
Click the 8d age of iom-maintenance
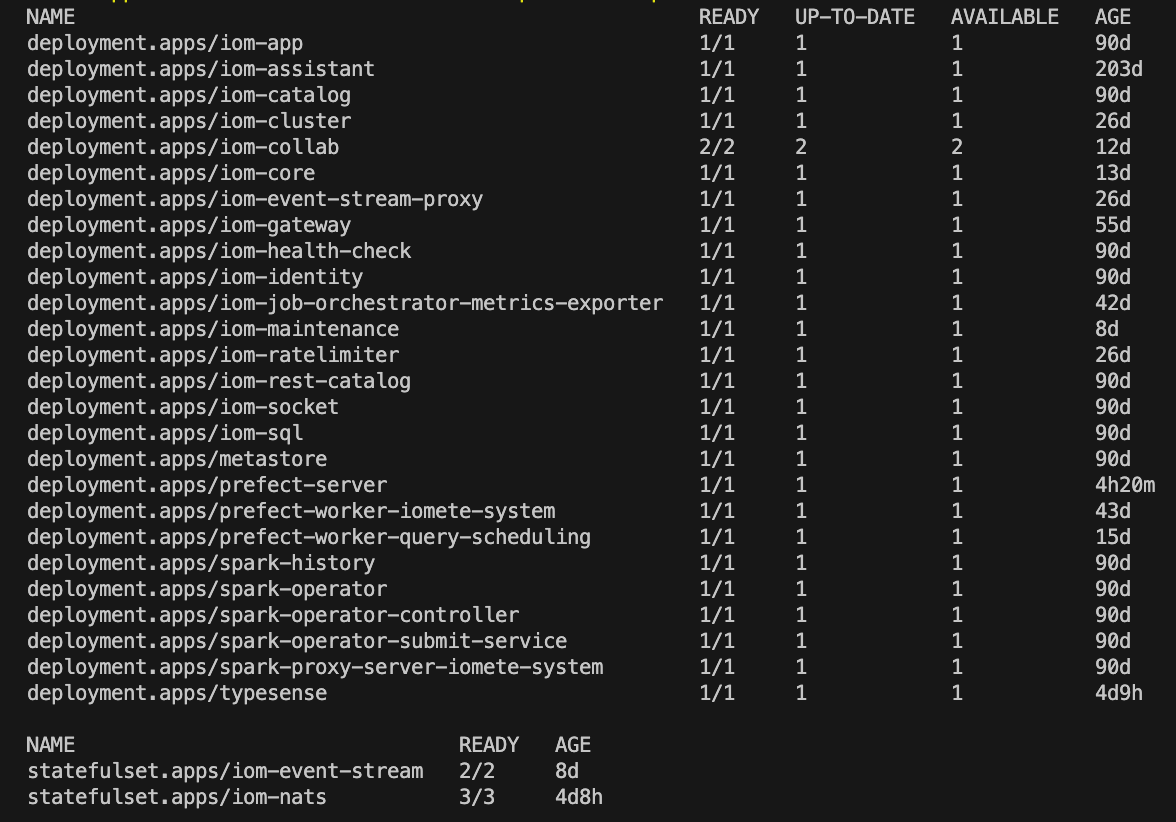click(1107, 329)
